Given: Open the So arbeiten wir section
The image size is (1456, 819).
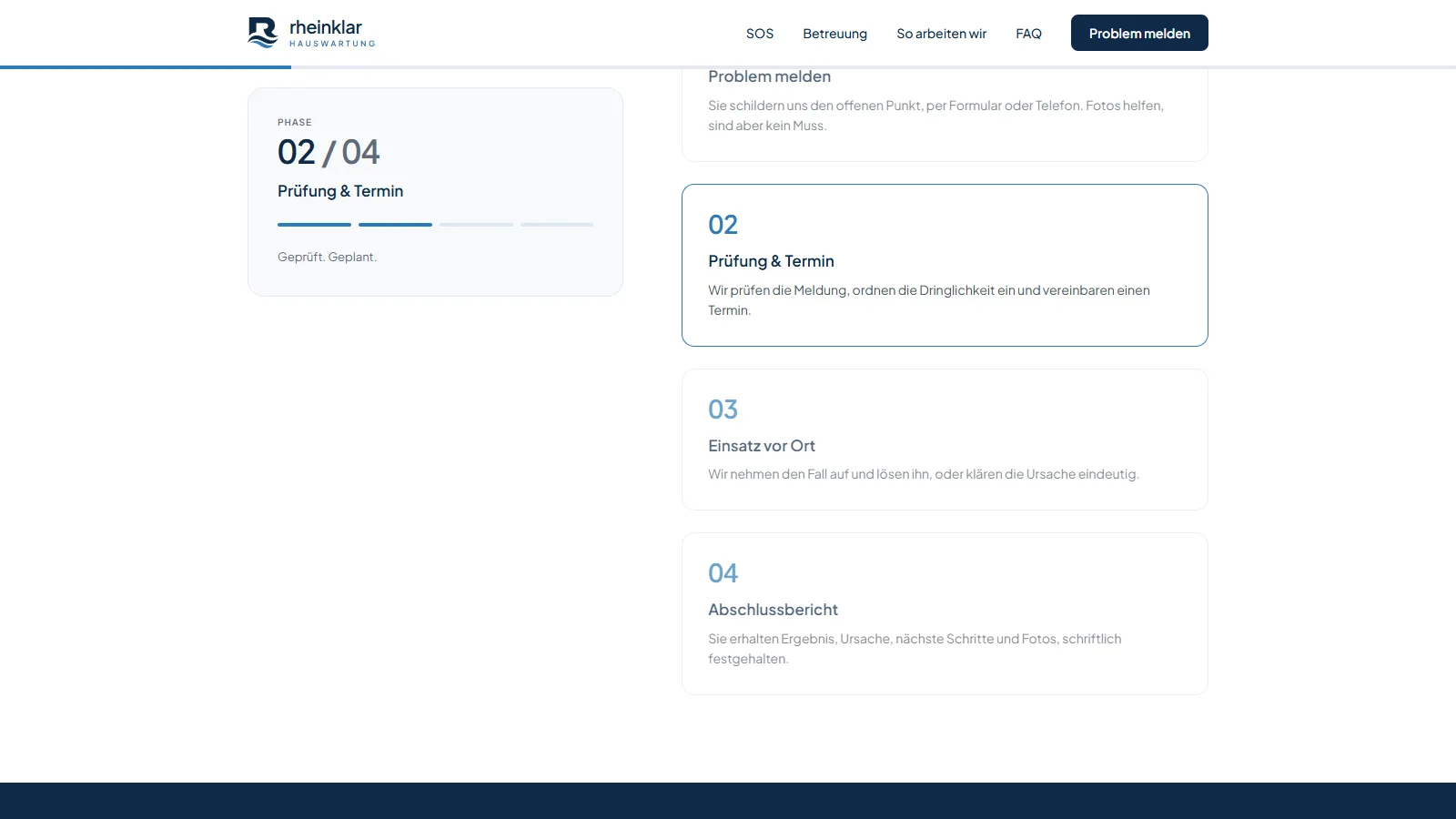Looking at the screenshot, I should 941,34.
